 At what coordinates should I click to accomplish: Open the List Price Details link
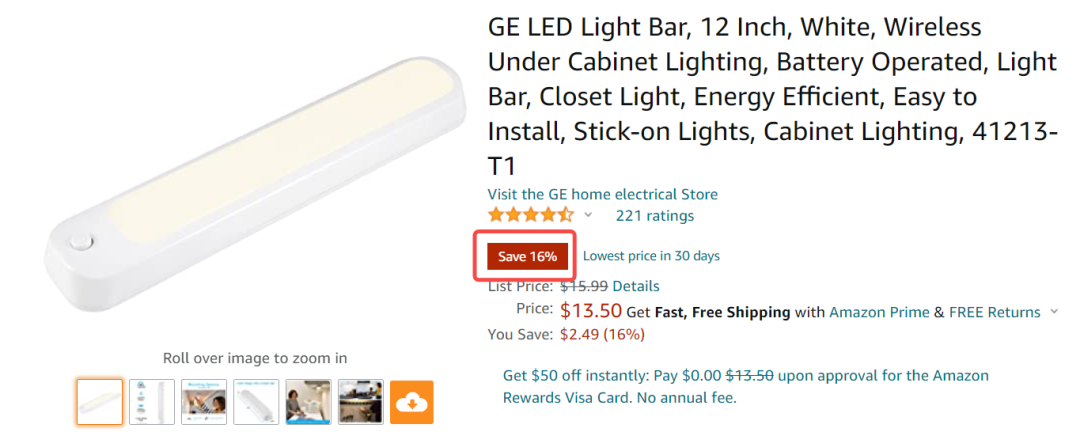pos(636,286)
